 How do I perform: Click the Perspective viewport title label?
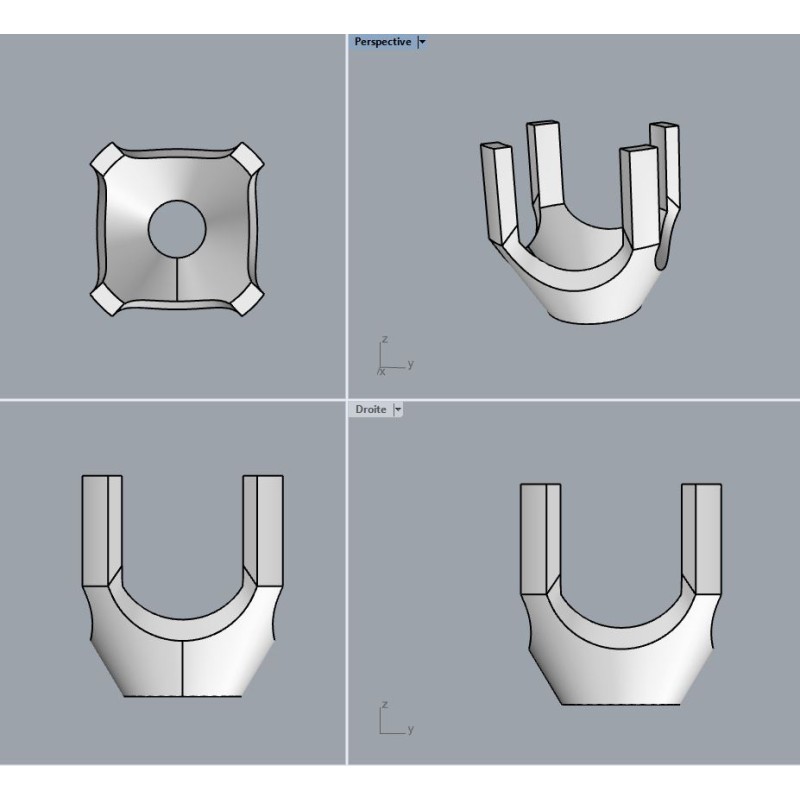[x=382, y=42]
